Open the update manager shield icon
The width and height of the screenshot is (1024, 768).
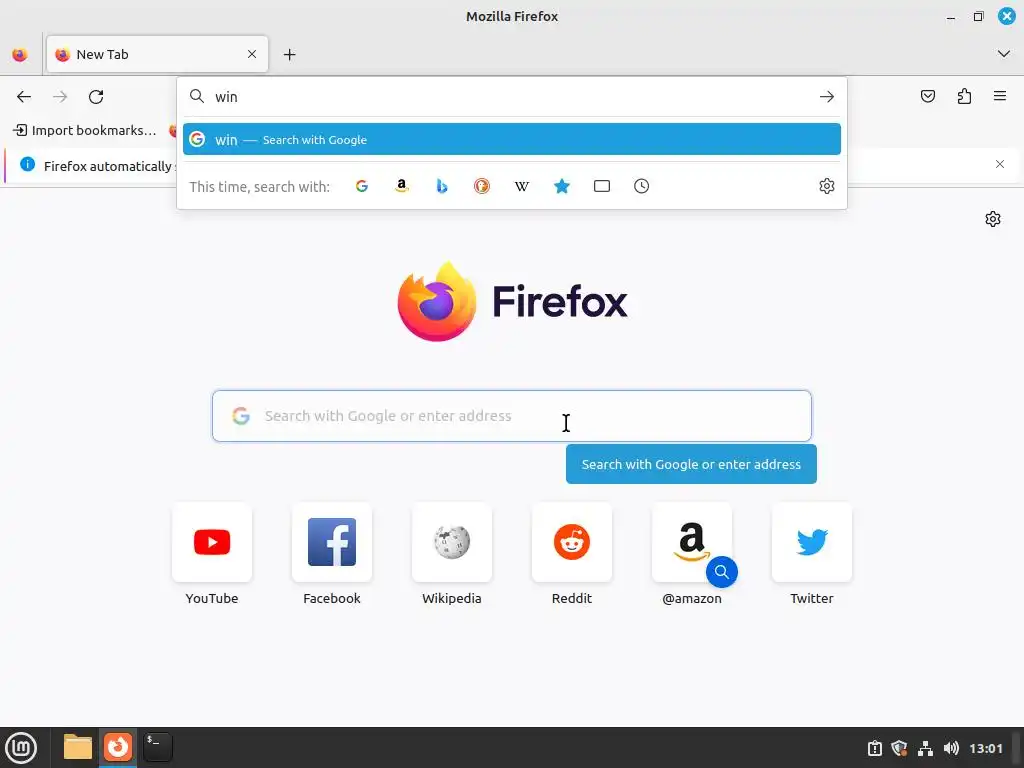pyautogui.click(x=899, y=748)
